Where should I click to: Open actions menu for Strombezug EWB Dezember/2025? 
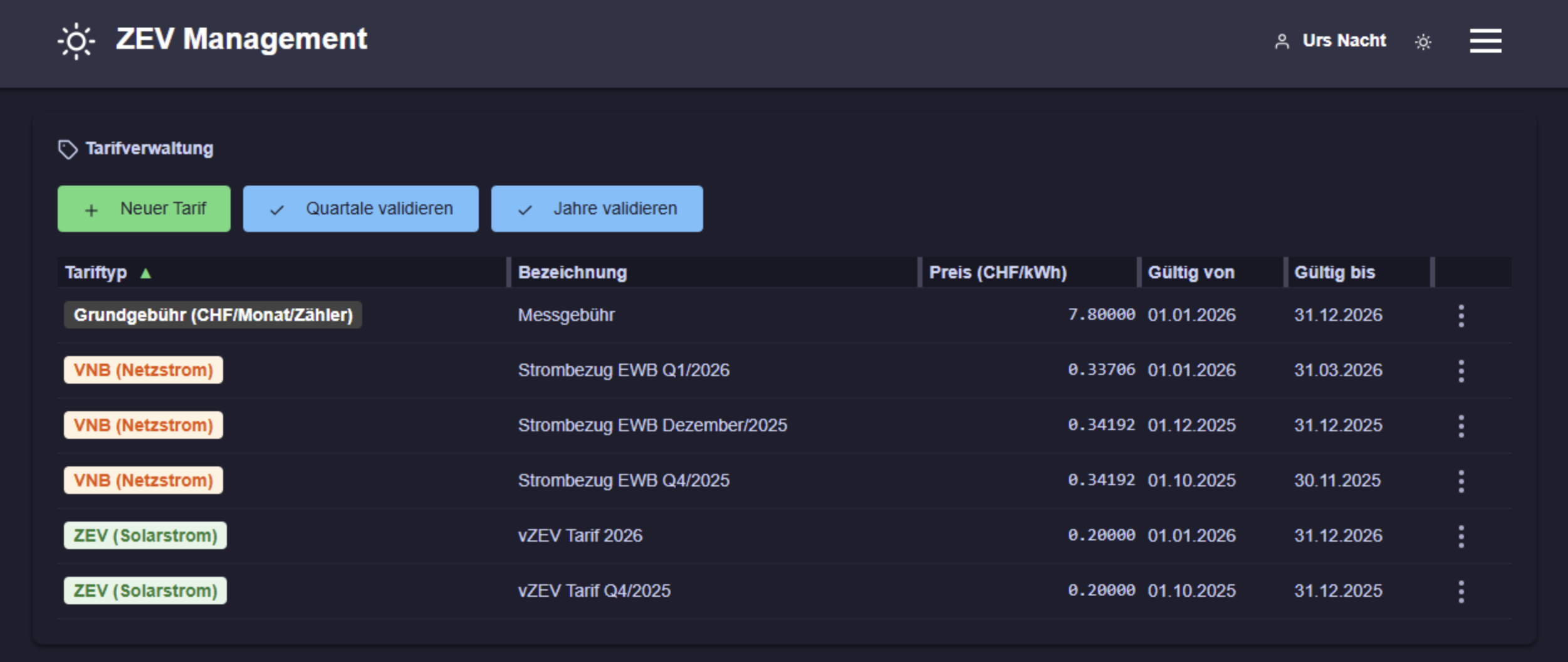1461,426
